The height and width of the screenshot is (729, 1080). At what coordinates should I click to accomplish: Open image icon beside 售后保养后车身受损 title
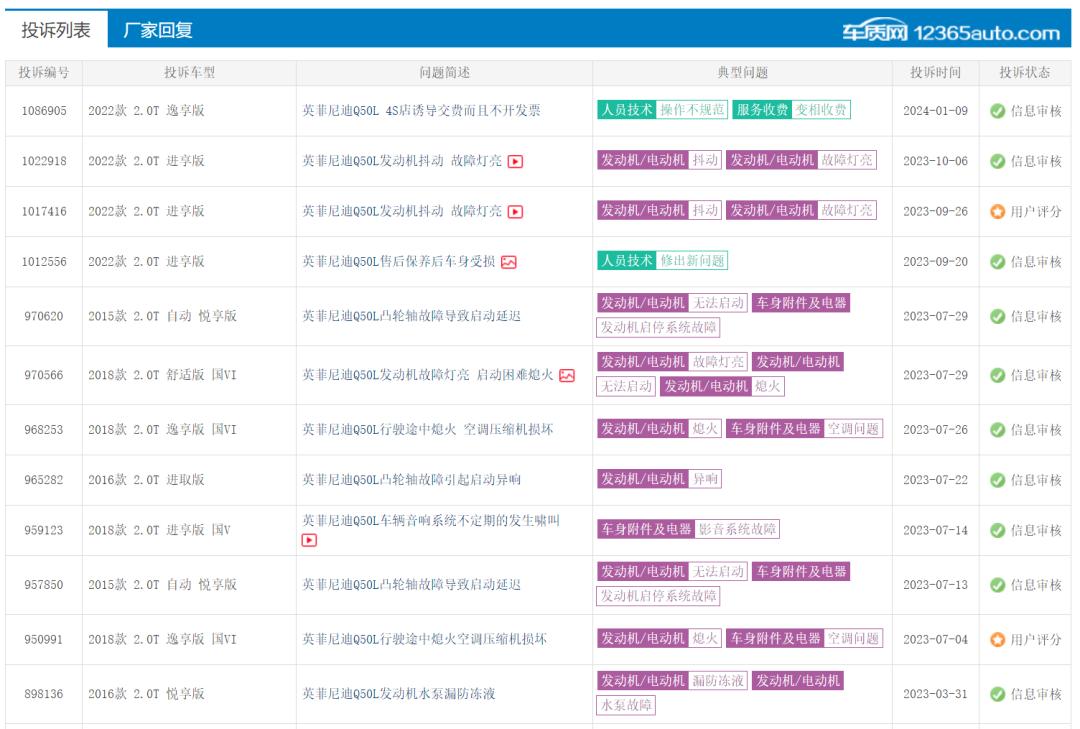(509, 262)
